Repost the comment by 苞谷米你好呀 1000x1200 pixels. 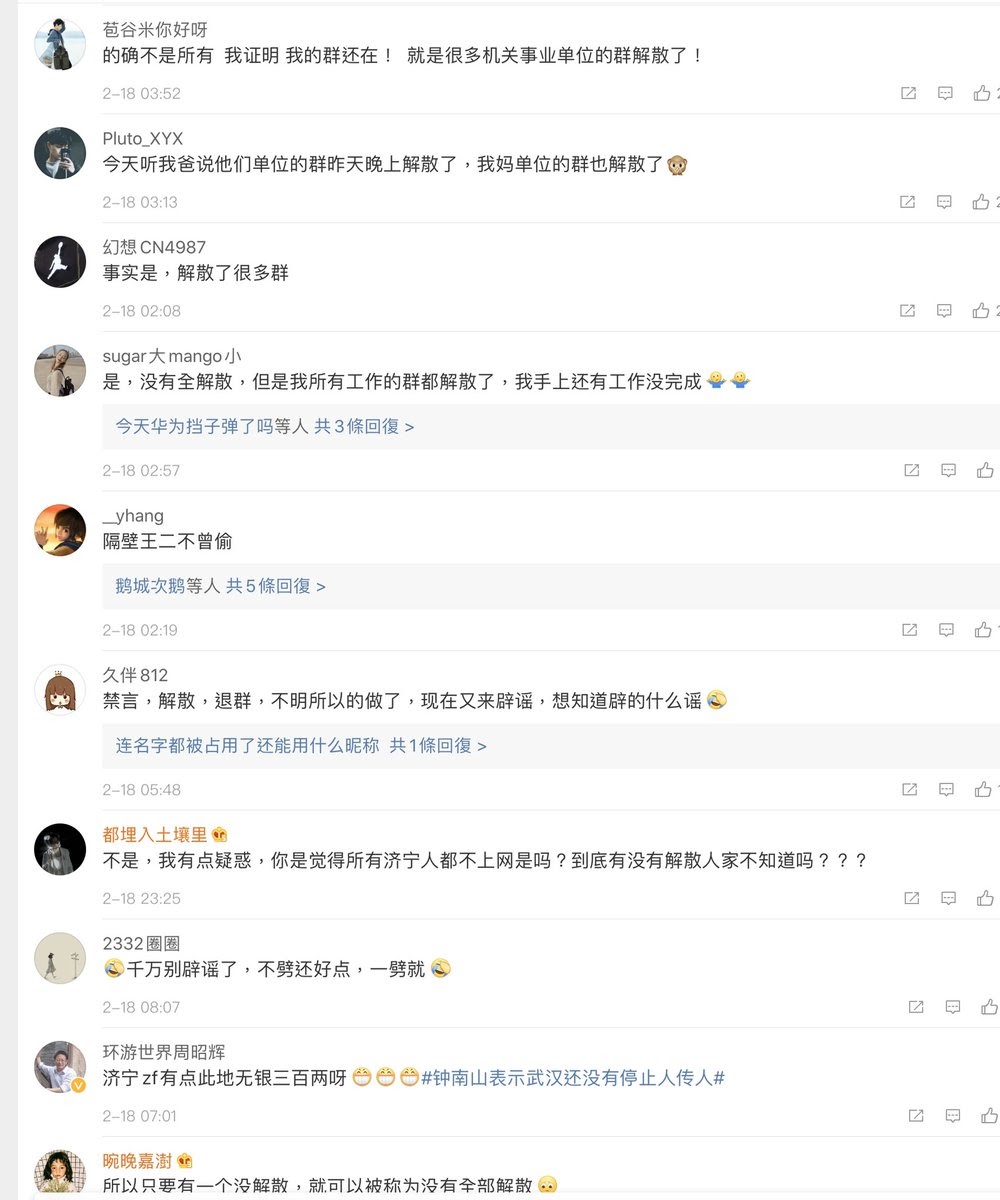[x=908, y=93]
